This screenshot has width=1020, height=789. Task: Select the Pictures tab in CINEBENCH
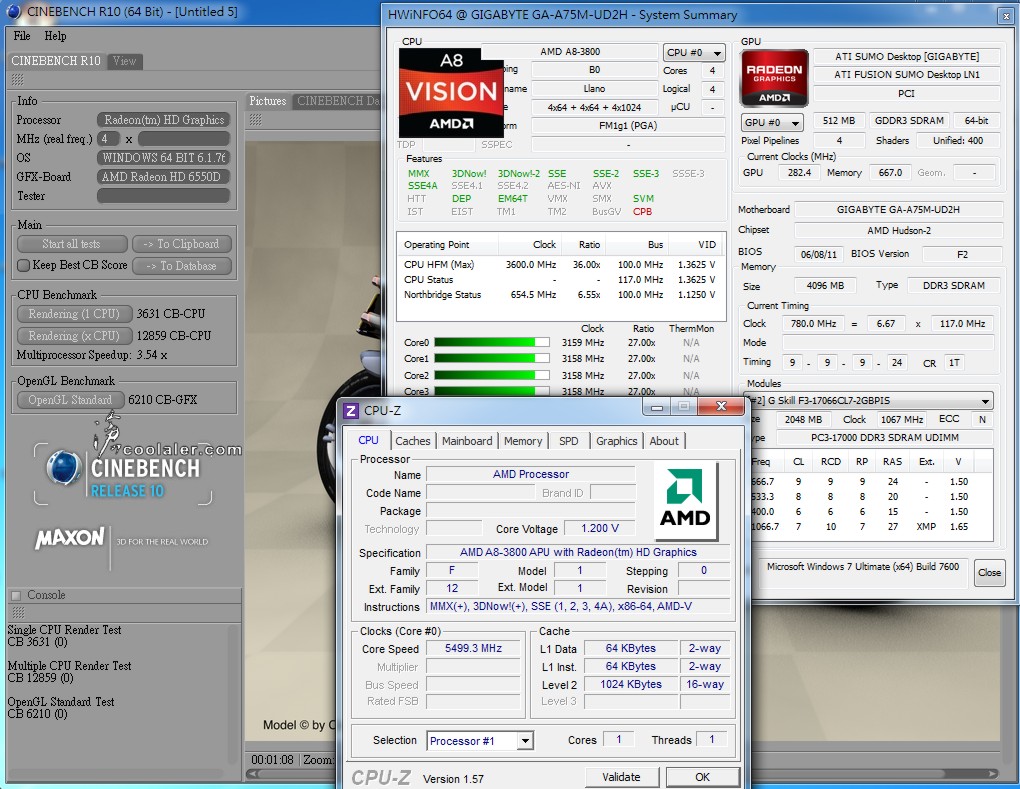[x=267, y=101]
